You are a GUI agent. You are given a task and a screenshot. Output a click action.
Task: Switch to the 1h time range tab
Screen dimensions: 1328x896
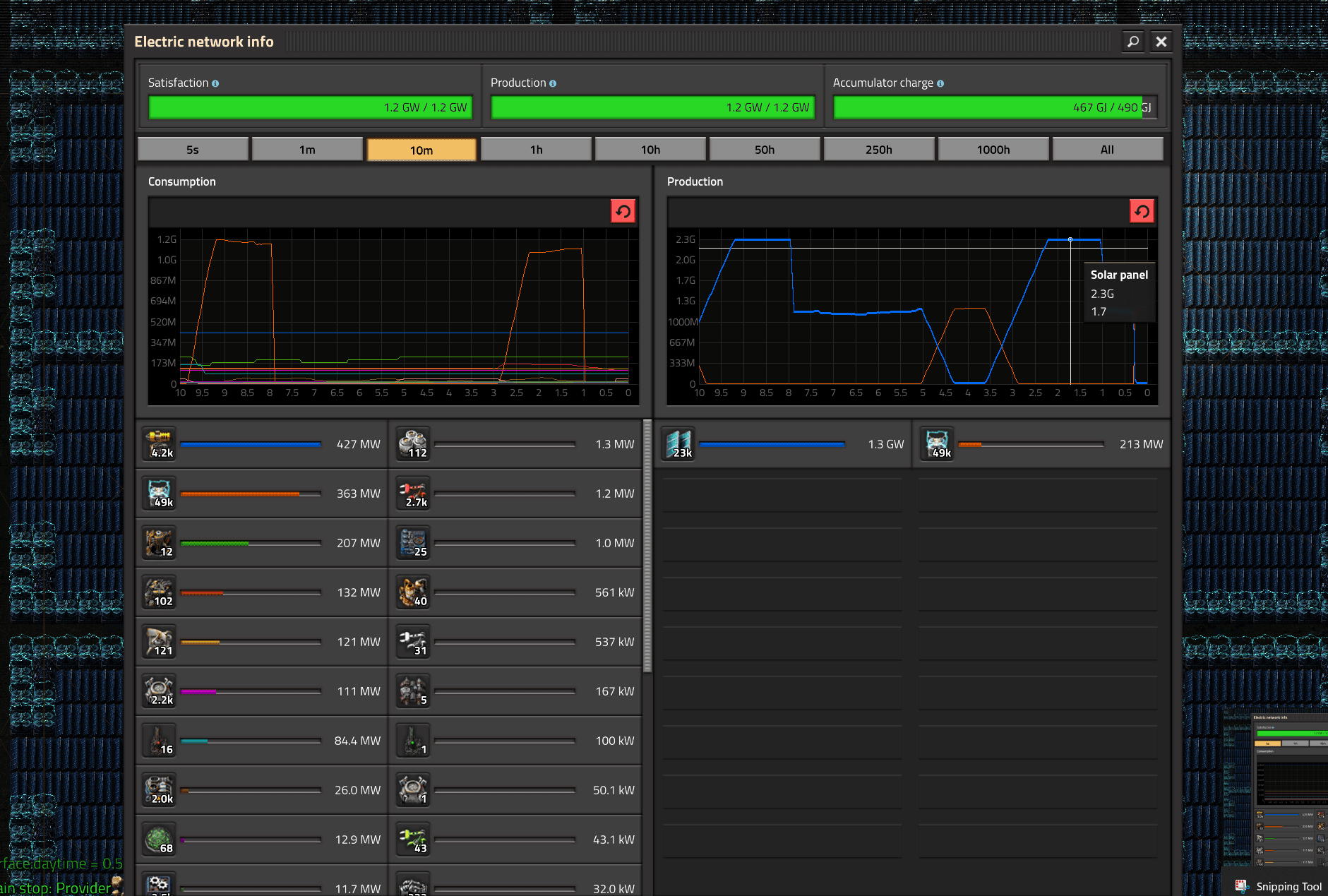coord(536,150)
